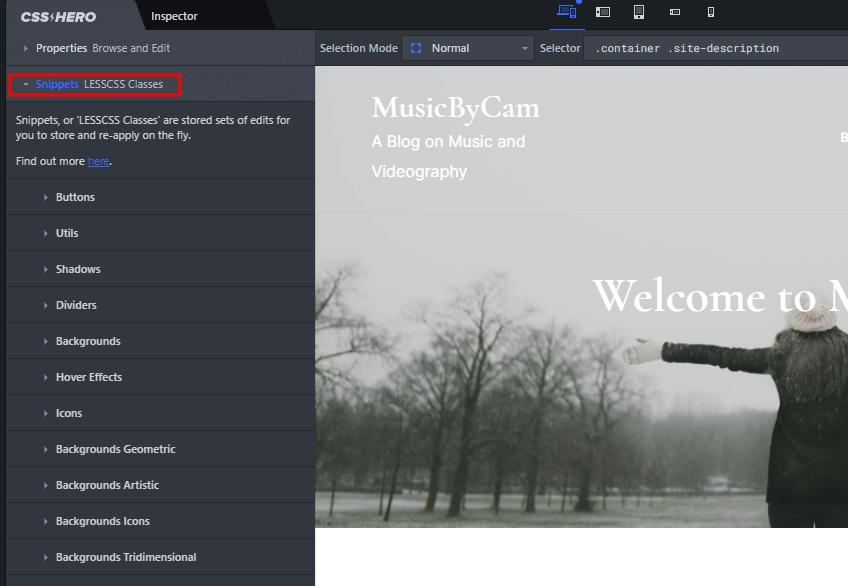The image size is (848, 586).
Task: Click the Selector input field
Action: click(x=715, y=48)
